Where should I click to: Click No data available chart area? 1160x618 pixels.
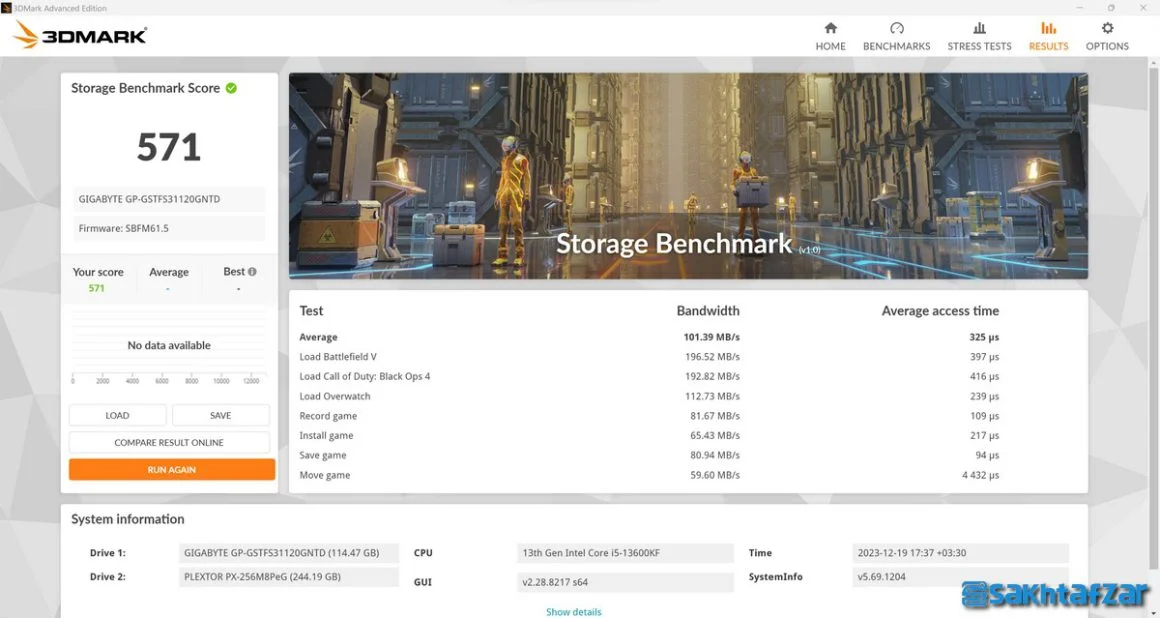[x=169, y=346]
